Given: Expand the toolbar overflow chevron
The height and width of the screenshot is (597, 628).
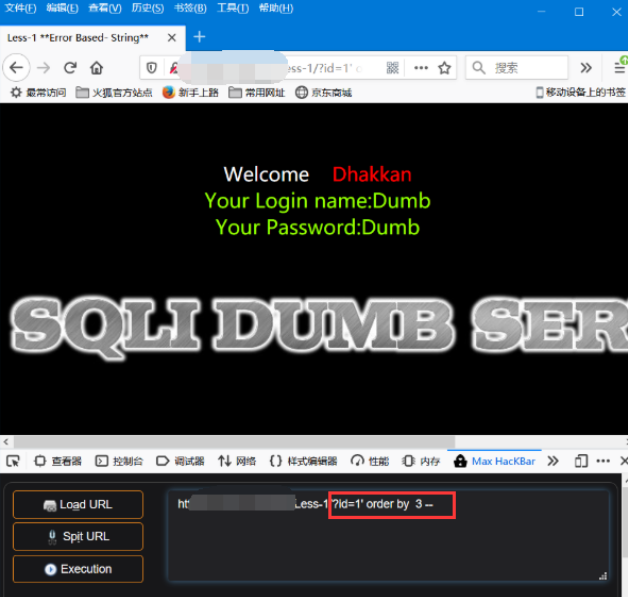Looking at the screenshot, I should coord(586,68).
